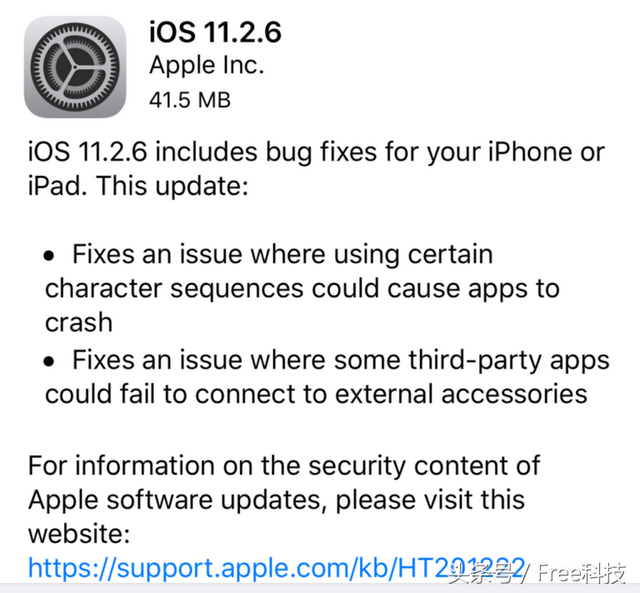Viewport: 640px width, 593px height.
Task: Click the 头条号 watermark text
Action: tap(483, 573)
